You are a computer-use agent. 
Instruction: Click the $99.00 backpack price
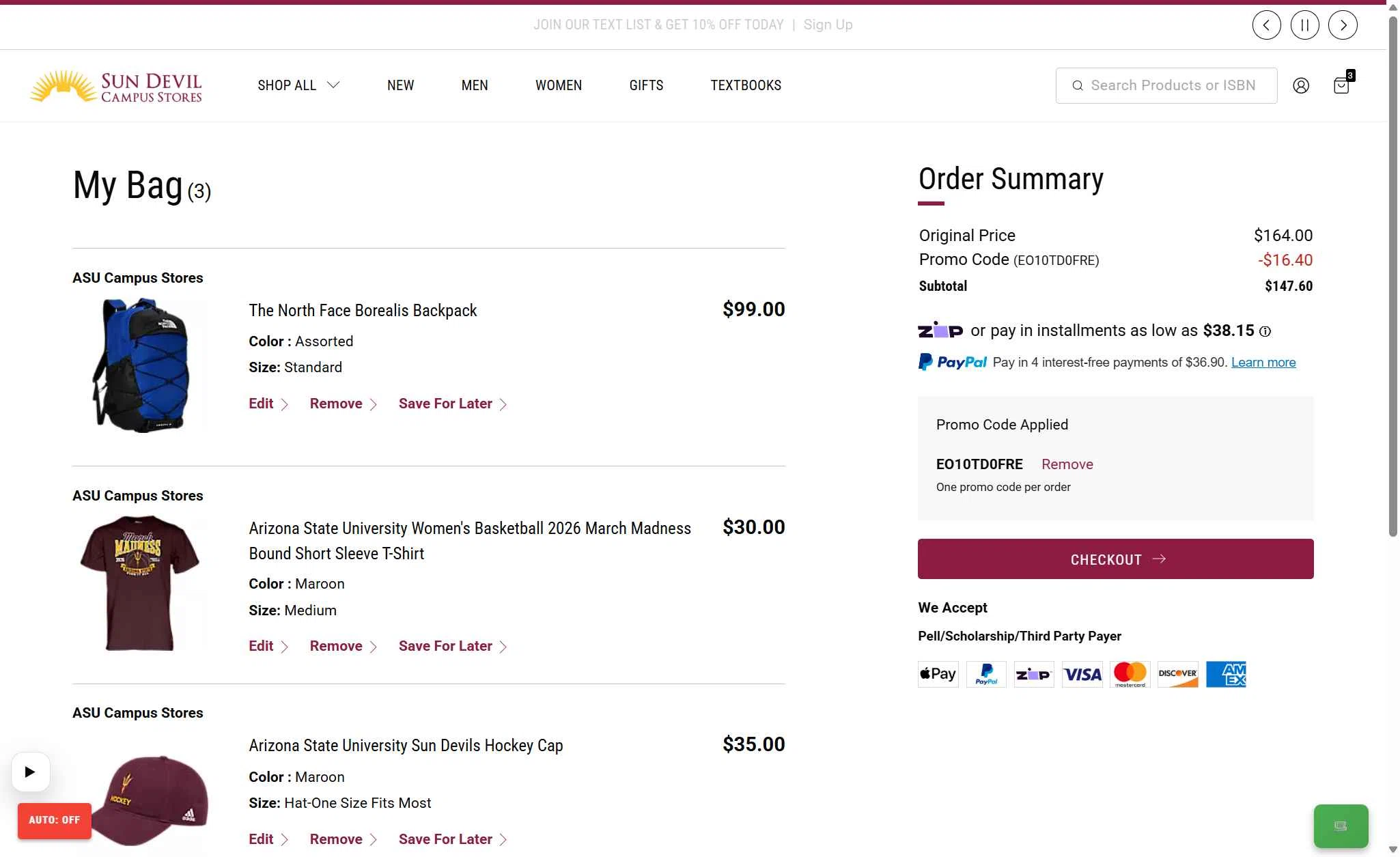[754, 309]
